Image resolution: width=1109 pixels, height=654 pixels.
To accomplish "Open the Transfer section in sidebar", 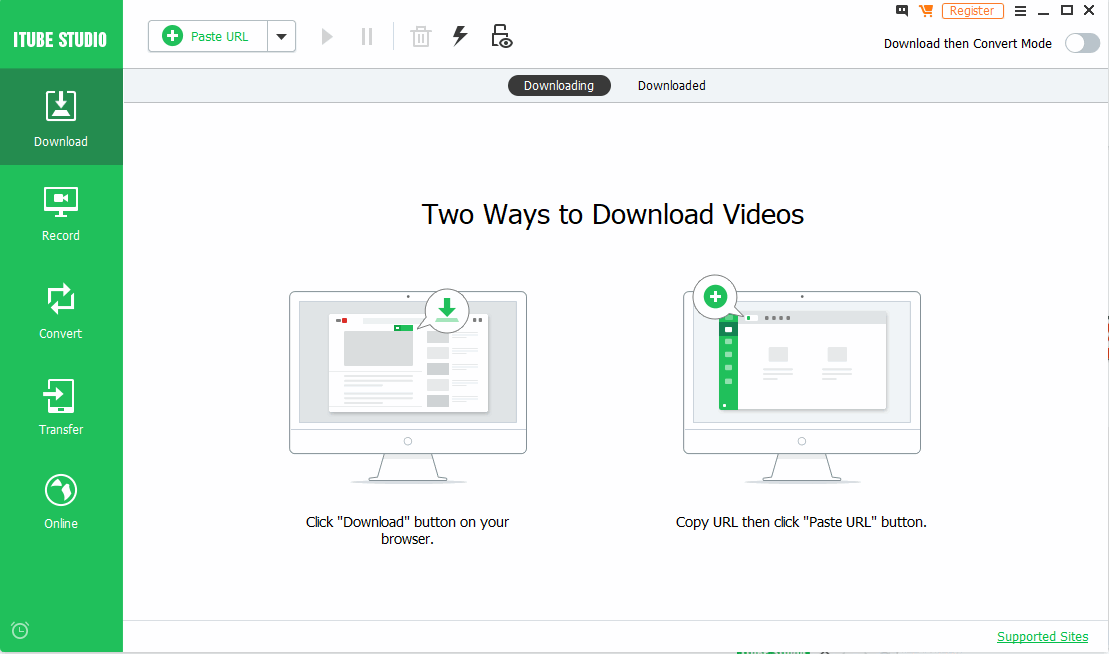I will 61,407.
